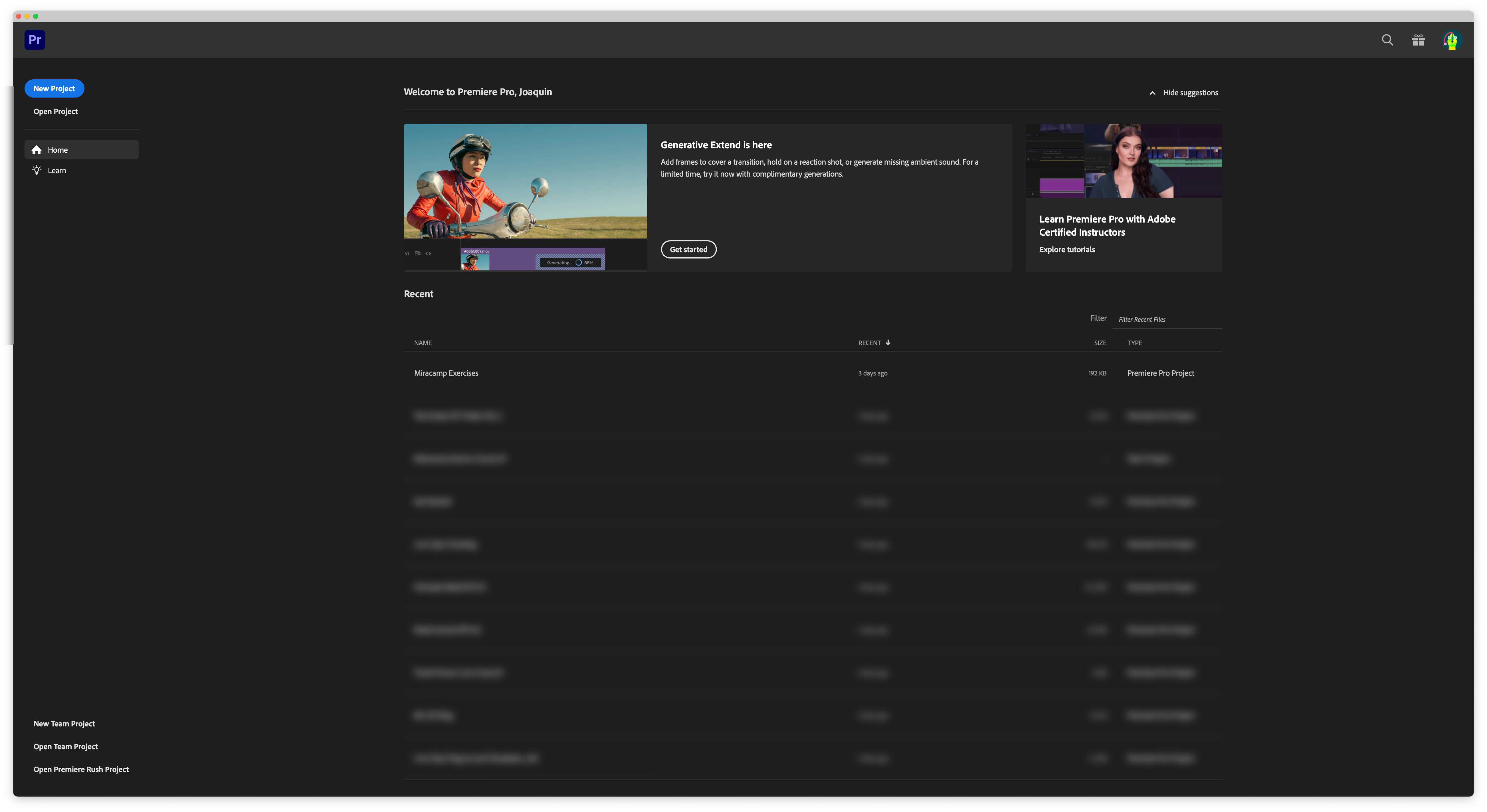Screen dimensions: 1487x812
Task: Open the What's New gift icon
Action: click(x=1418, y=40)
